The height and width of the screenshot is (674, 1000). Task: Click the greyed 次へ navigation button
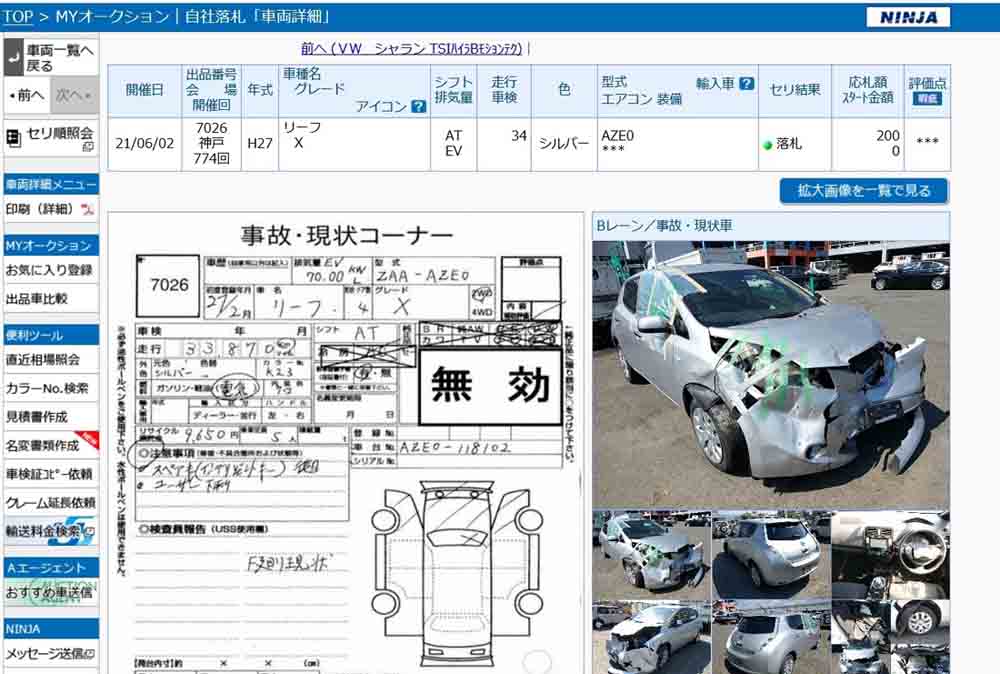pos(75,96)
